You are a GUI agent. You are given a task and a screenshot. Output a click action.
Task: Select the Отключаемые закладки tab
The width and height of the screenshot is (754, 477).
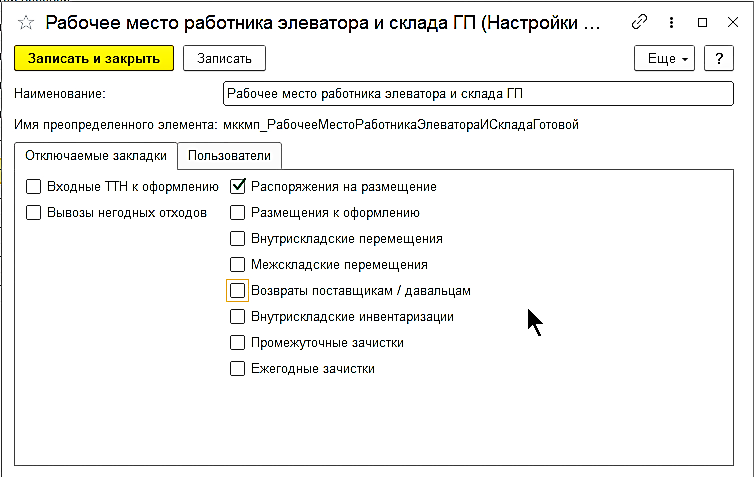[x=96, y=156]
